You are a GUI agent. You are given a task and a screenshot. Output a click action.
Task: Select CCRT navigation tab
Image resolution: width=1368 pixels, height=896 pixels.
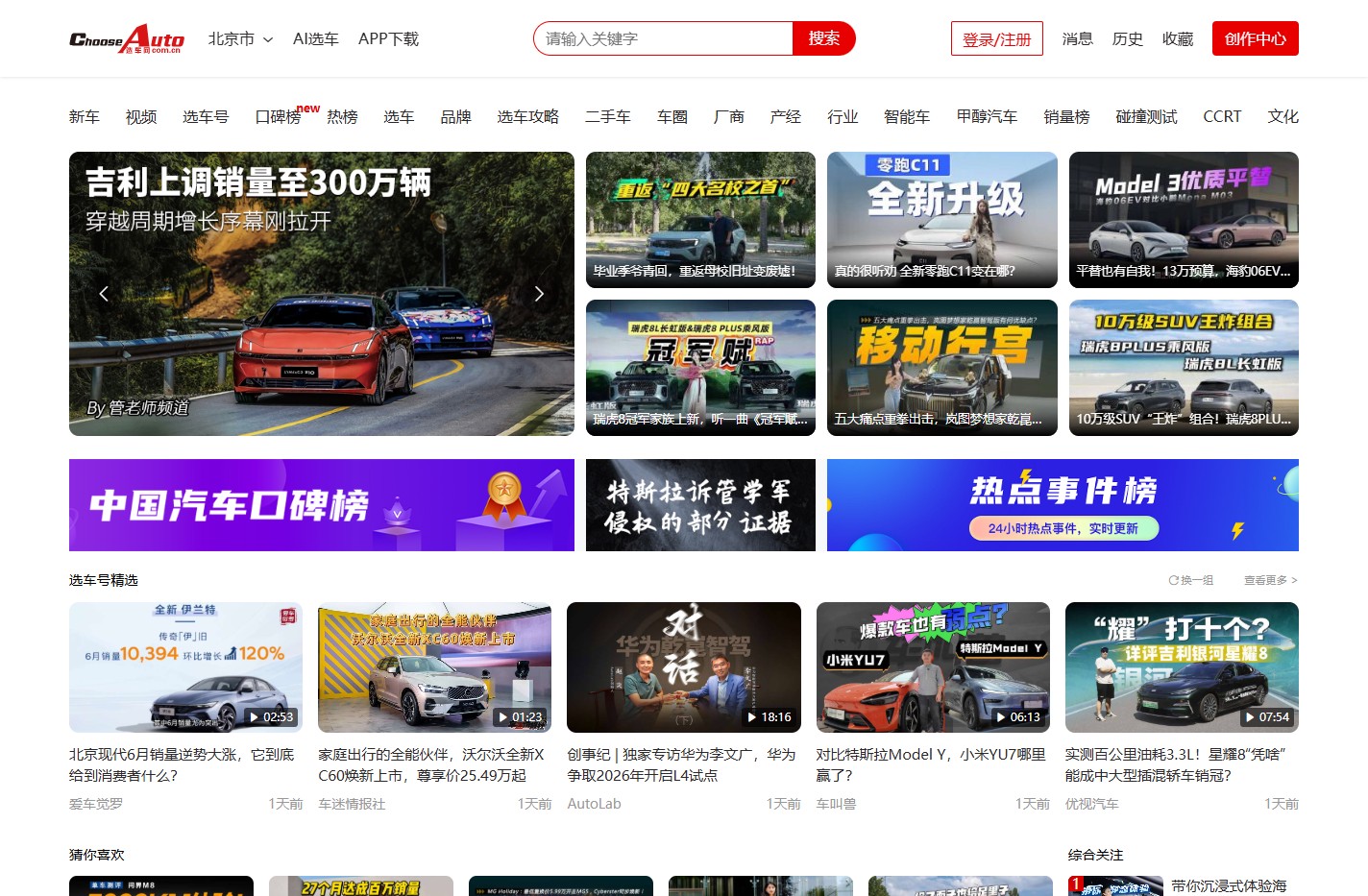tap(1222, 117)
